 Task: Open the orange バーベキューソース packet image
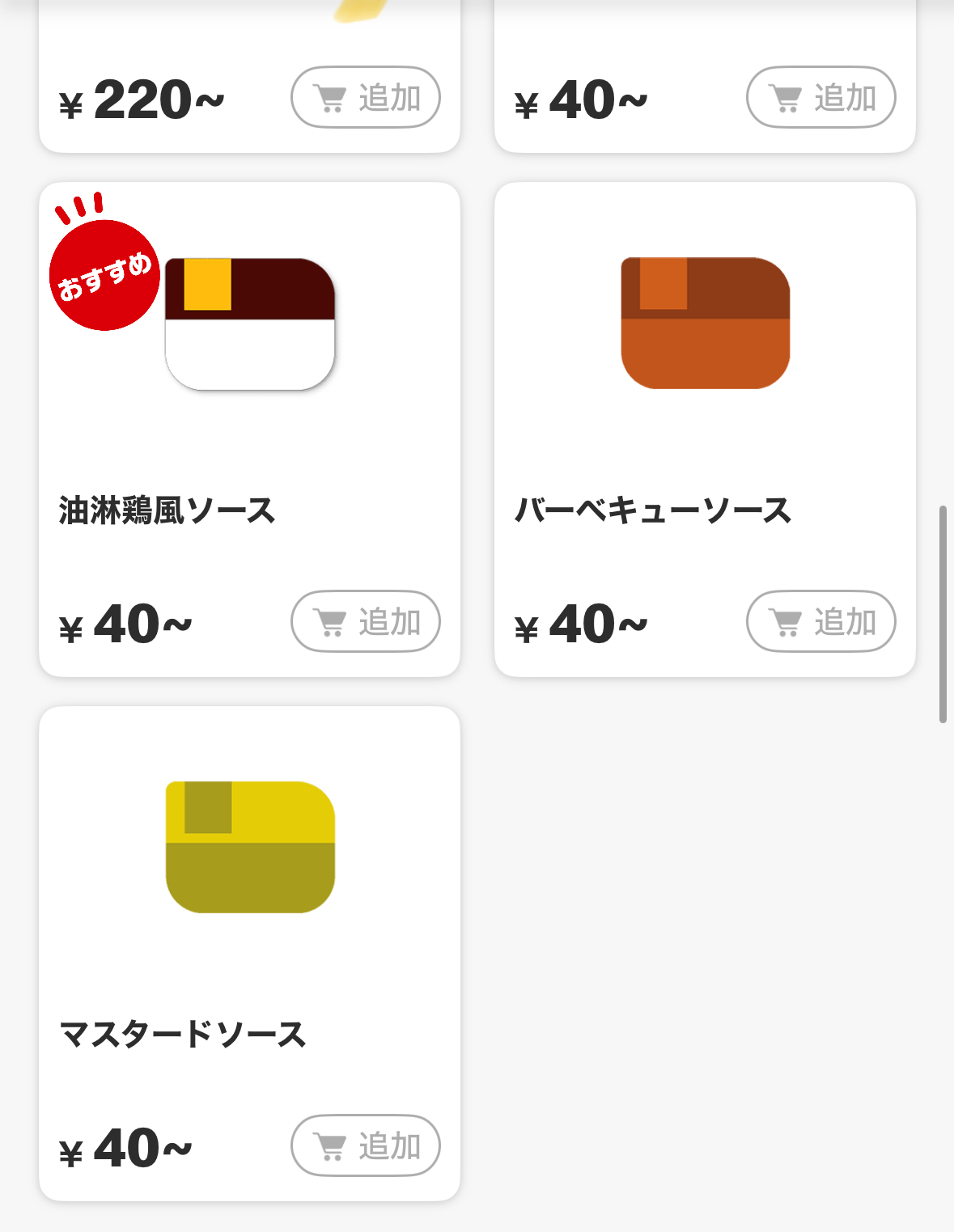coord(706,324)
